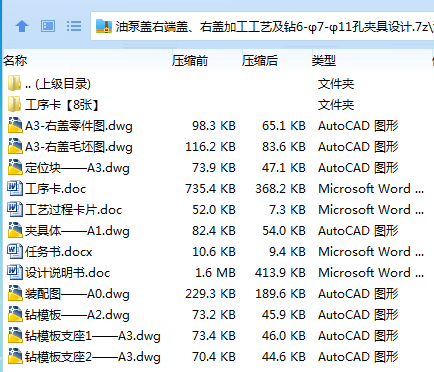Click DWG icon of A3-右盖毛坯图.dwg
The image size is (434, 372).
coord(15,146)
